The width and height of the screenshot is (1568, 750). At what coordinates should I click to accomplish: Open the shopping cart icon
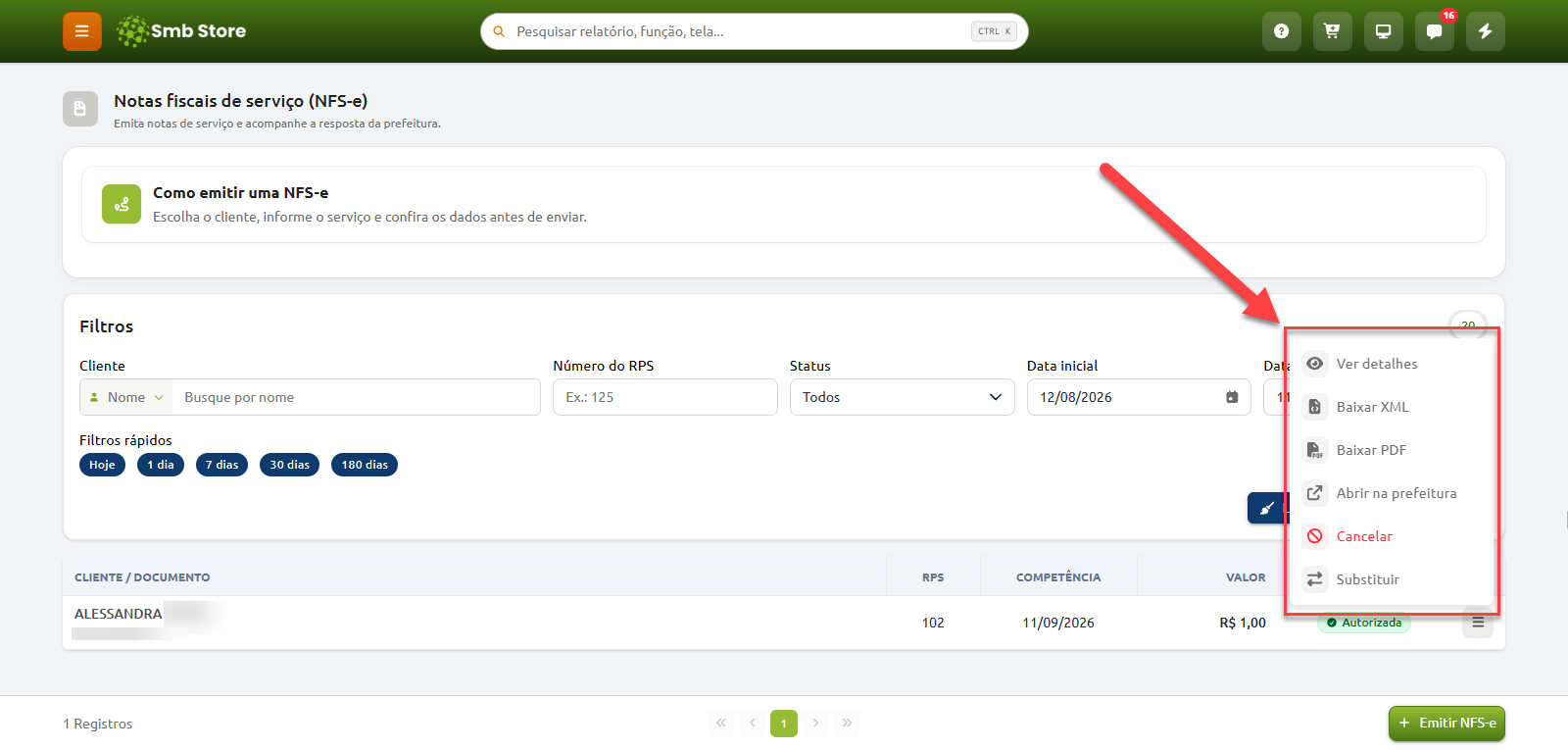click(x=1333, y=31)
